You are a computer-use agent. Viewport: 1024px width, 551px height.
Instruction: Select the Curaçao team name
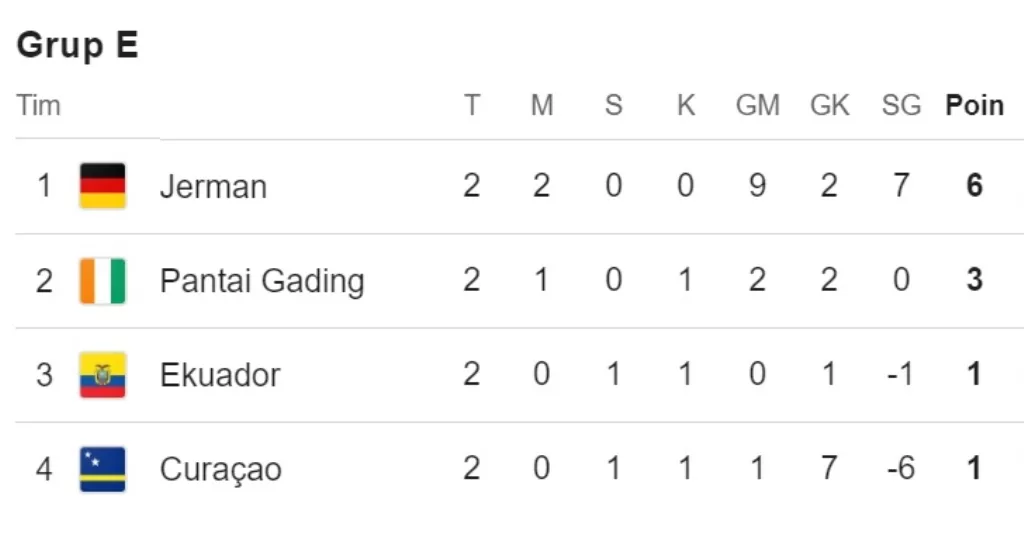pos(221,470)
